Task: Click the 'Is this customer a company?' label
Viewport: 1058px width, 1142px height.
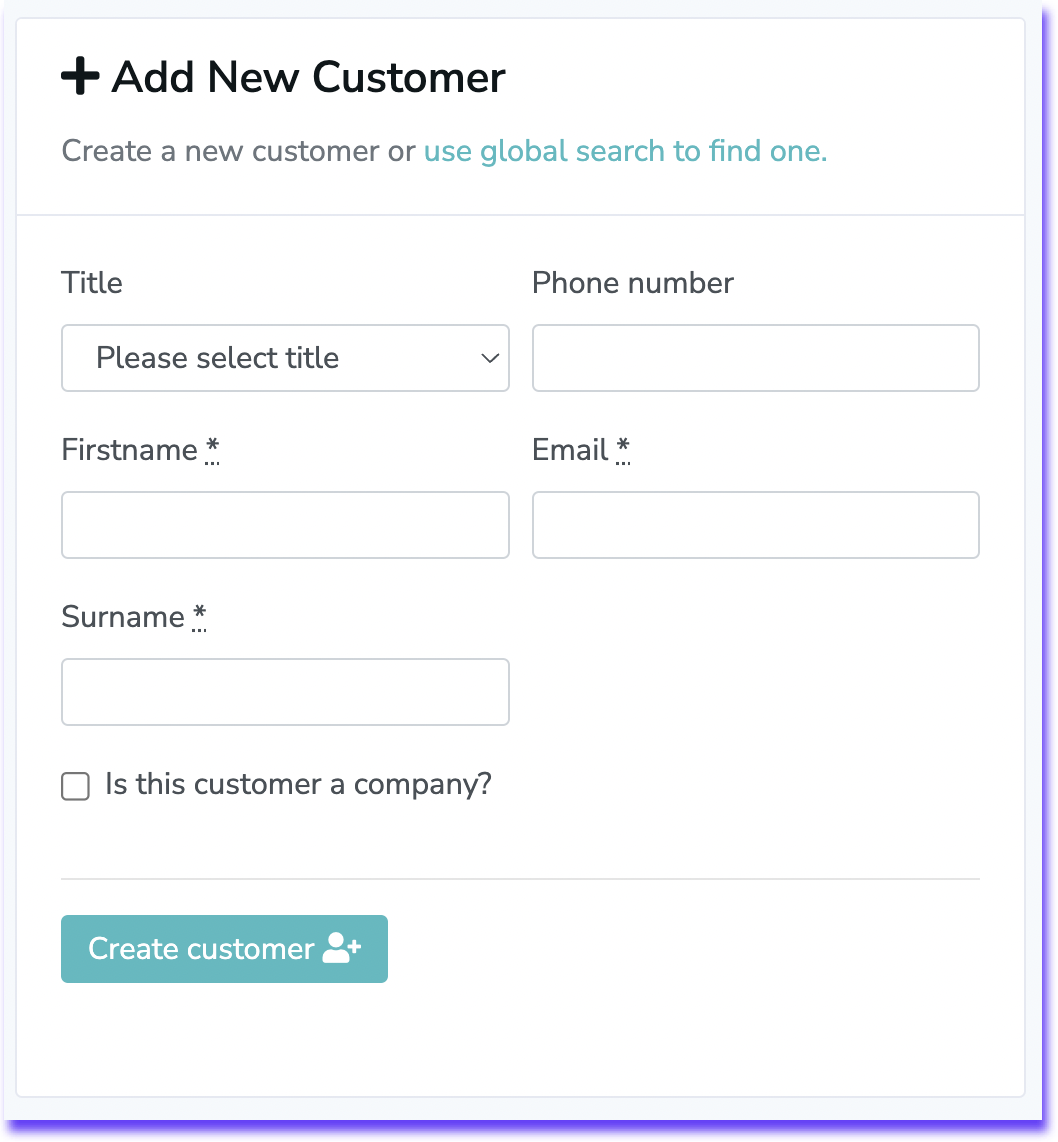Action: click(x=299, y=784)
